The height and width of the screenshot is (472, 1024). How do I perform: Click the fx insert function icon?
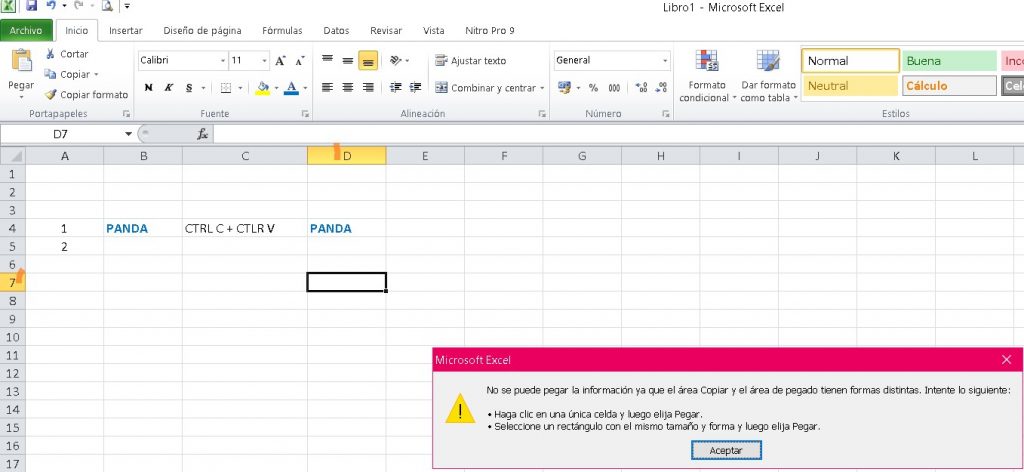point(202,134)
